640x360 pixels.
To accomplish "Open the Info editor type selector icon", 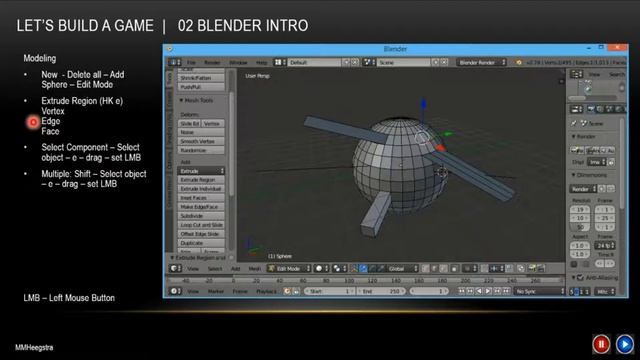I will 175,62.
